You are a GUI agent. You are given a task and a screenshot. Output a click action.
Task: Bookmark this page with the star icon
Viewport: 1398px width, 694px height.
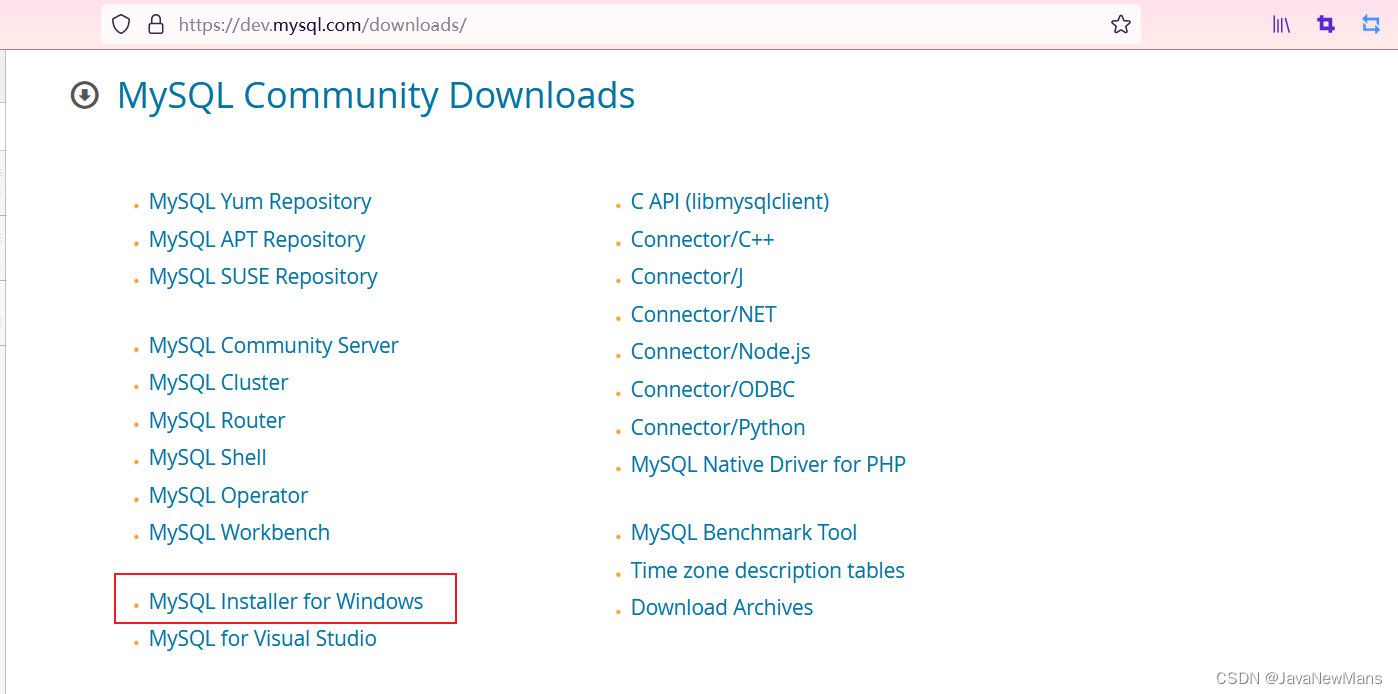(1120, 24)
